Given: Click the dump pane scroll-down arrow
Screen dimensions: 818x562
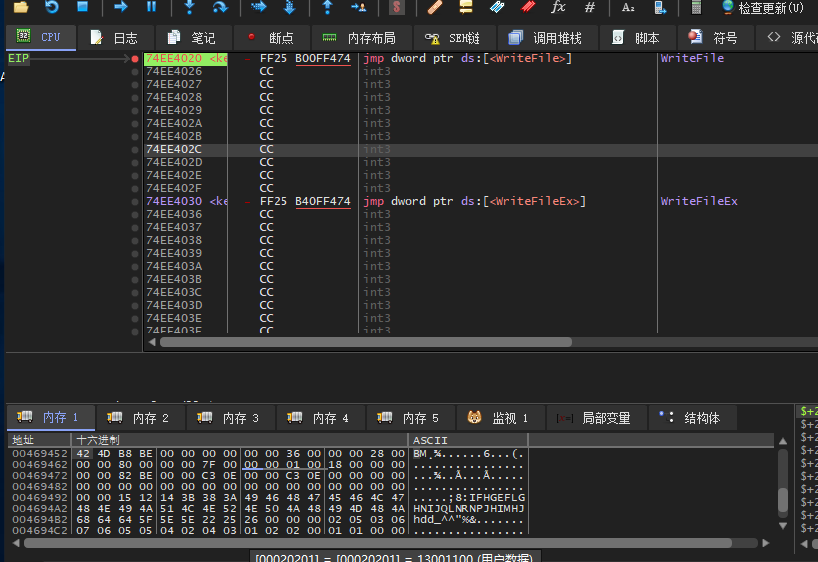Looking at the screenshot, I should click(x=783, y=526).
